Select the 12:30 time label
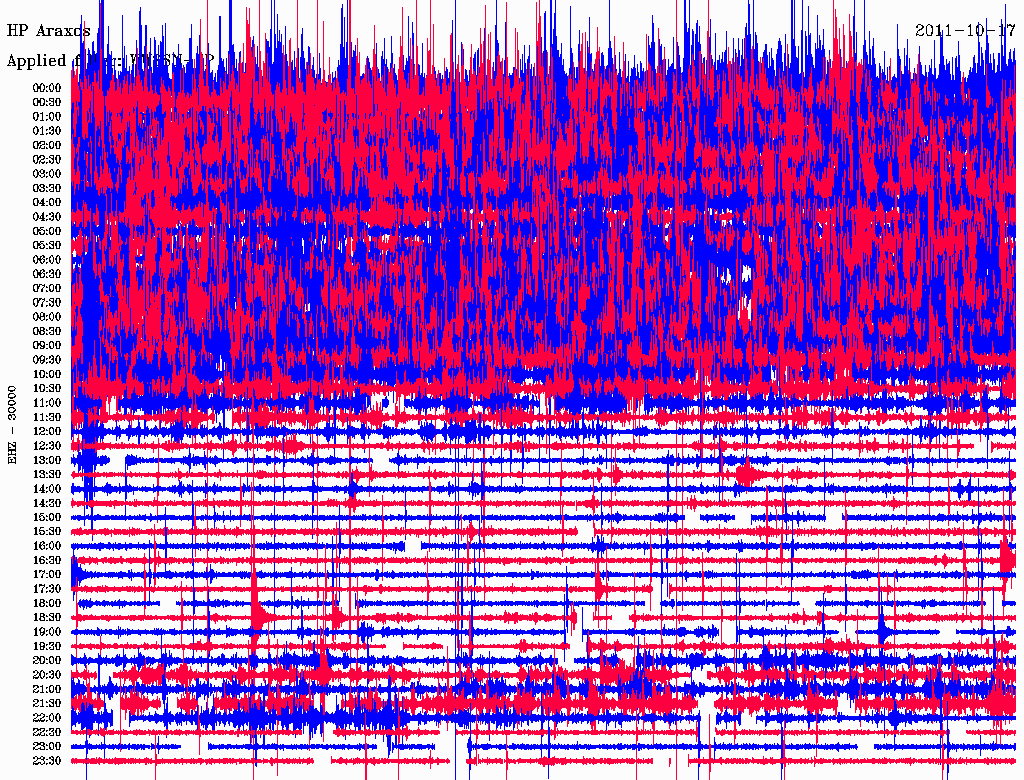 point(47,446)
